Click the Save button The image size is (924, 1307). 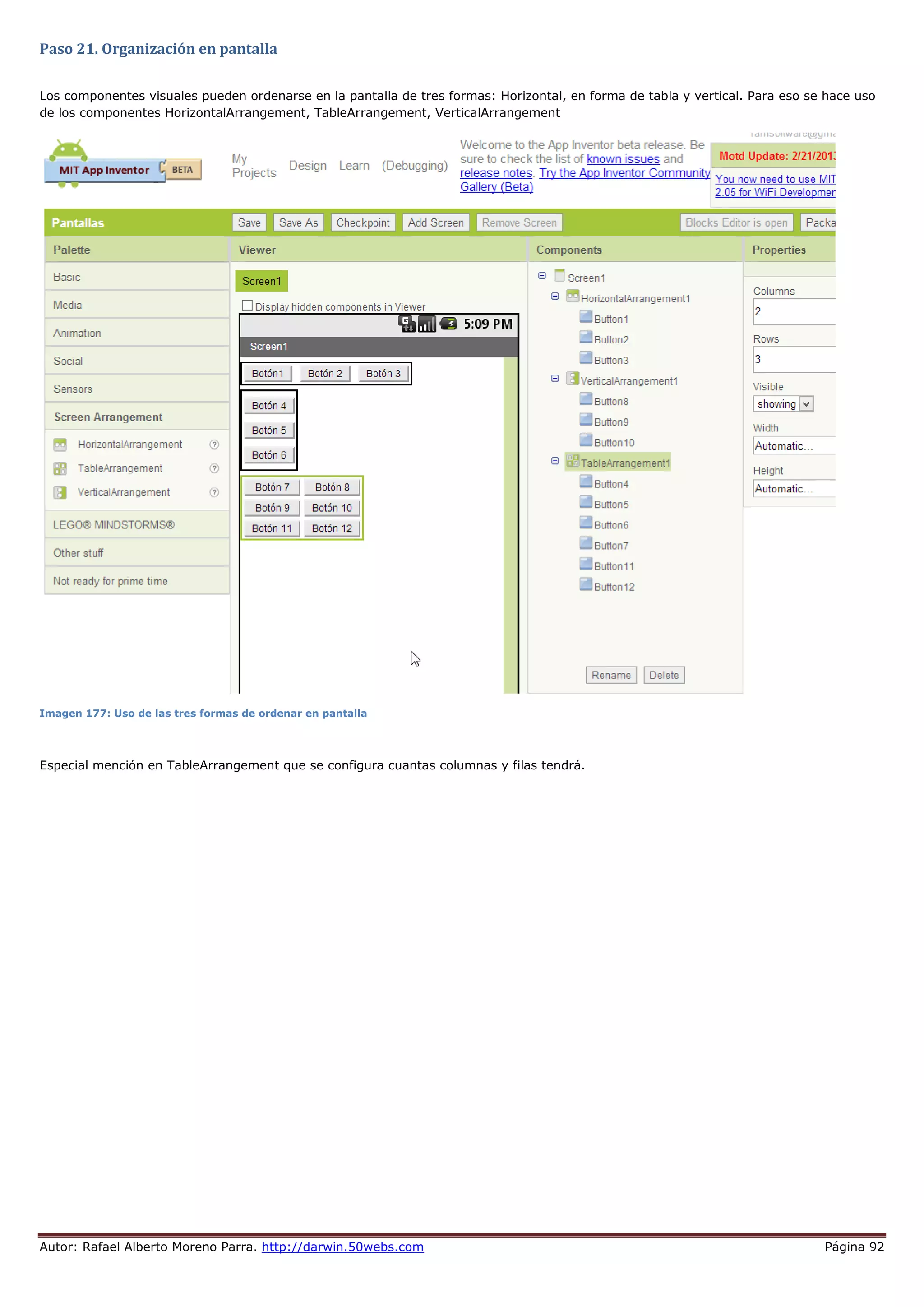[x=249, y=222]
